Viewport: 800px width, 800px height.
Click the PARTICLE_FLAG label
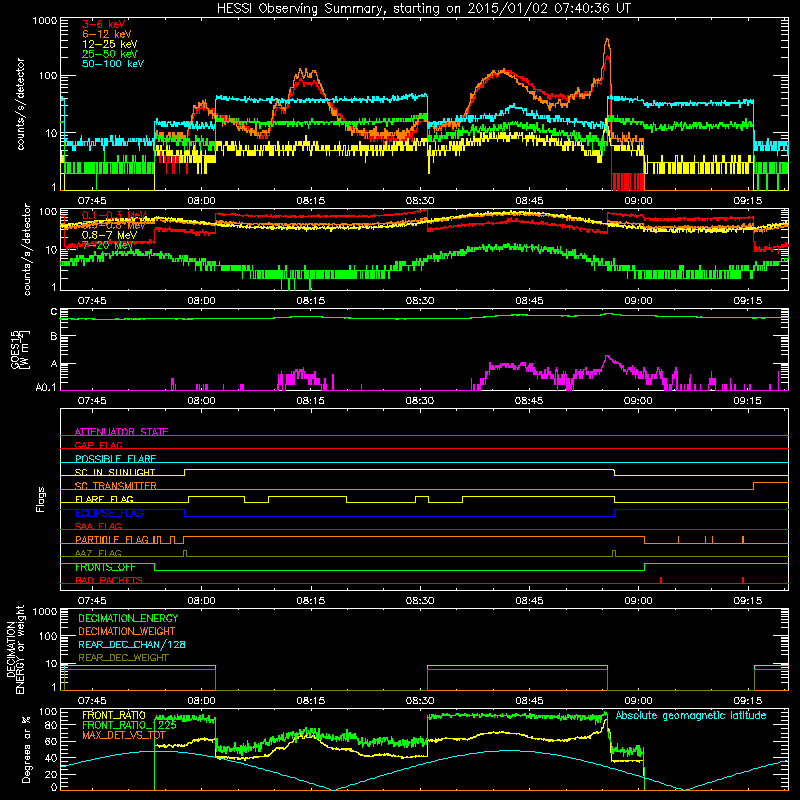pyautogui.click(x=112, y=540)
